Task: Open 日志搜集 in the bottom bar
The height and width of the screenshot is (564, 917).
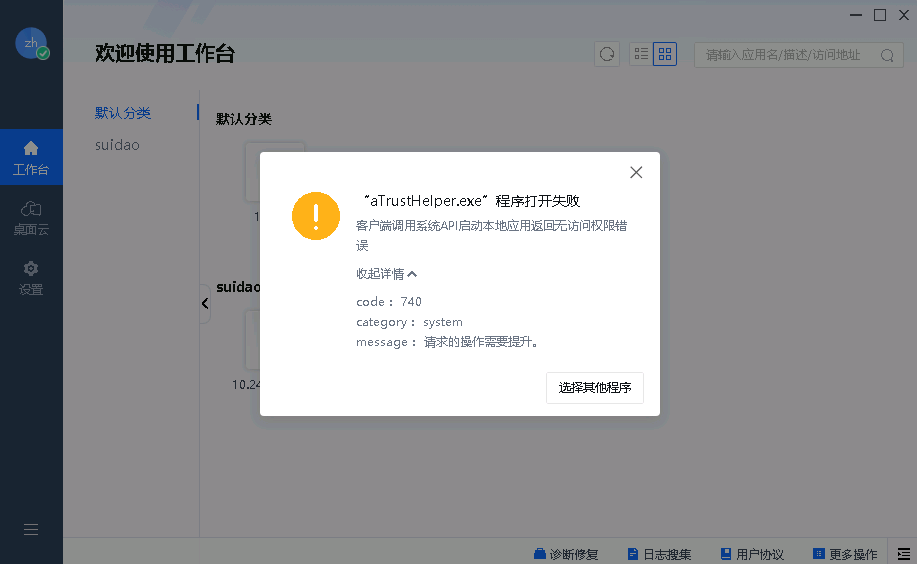Action: click(659, 554)
